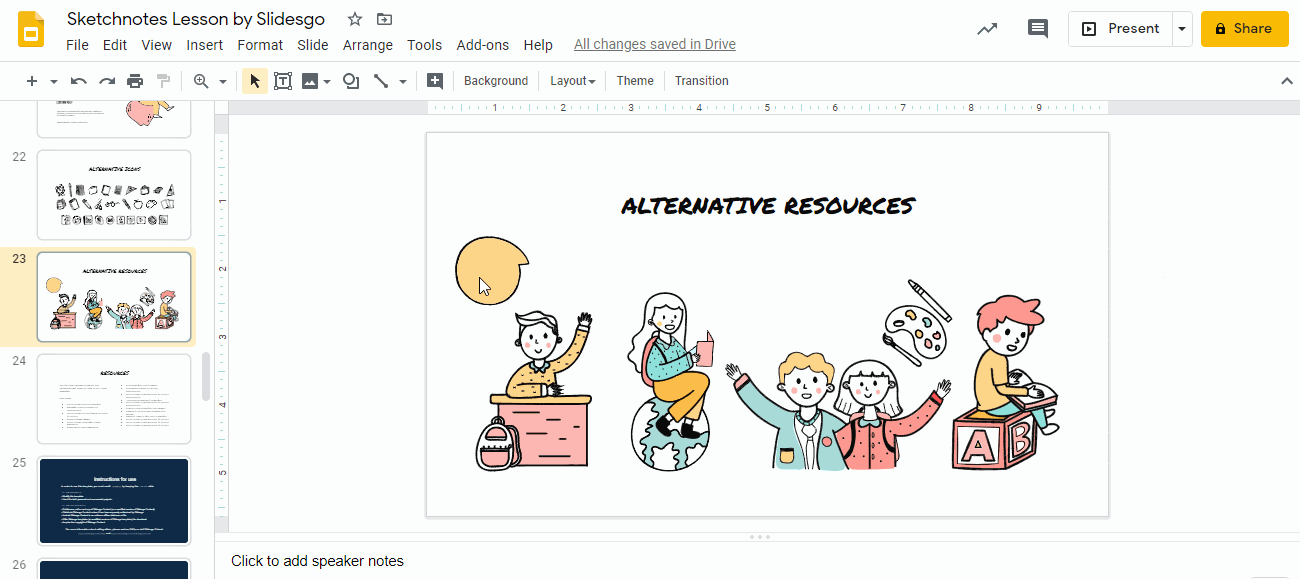Select the yellow circle shape on slide
This screenshot has width=1300, height=579.
(x=492, y=270)
